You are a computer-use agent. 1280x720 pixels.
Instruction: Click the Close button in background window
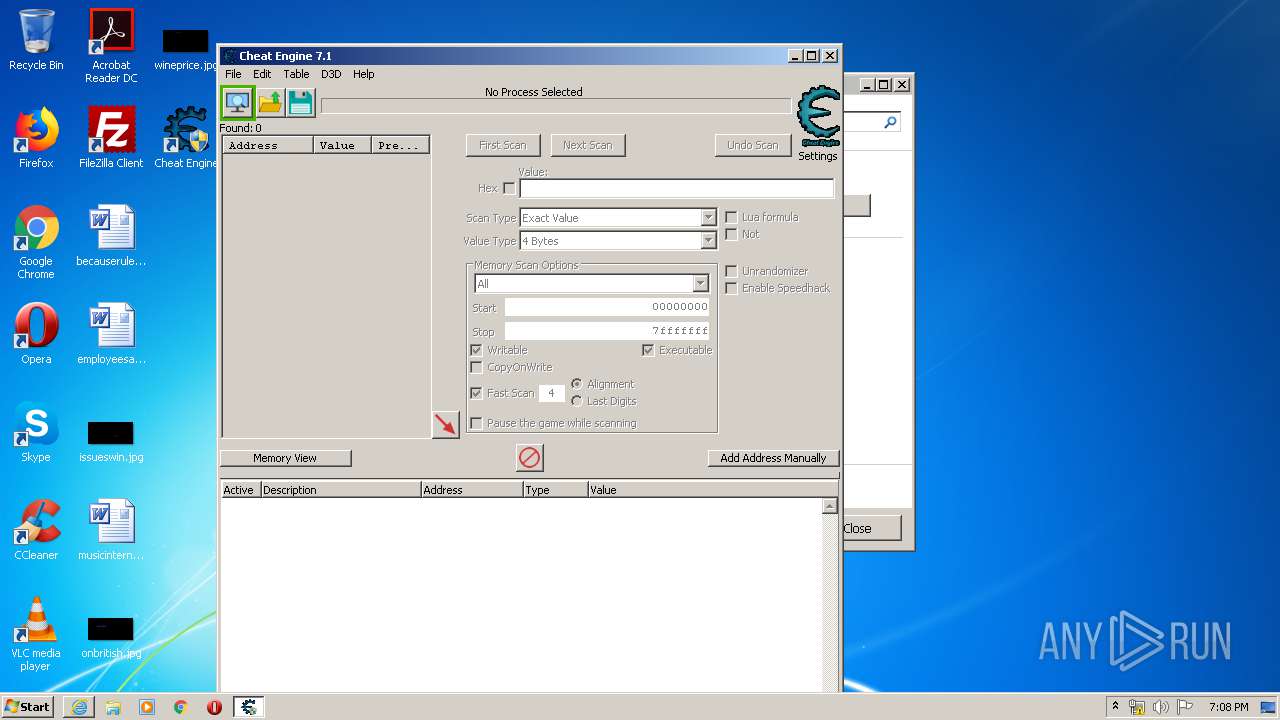871,528
